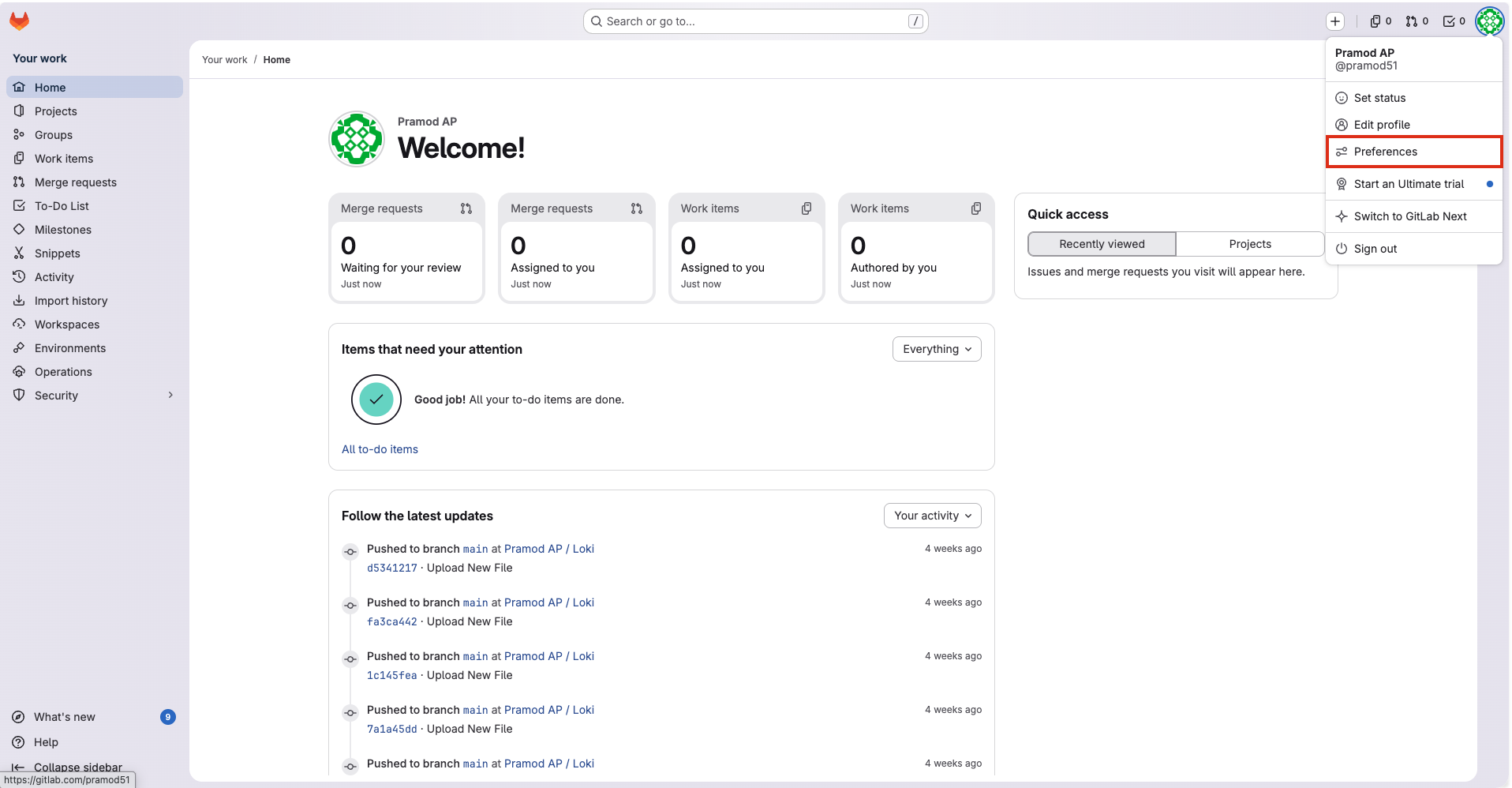Open commit d5341217 link

392,568
